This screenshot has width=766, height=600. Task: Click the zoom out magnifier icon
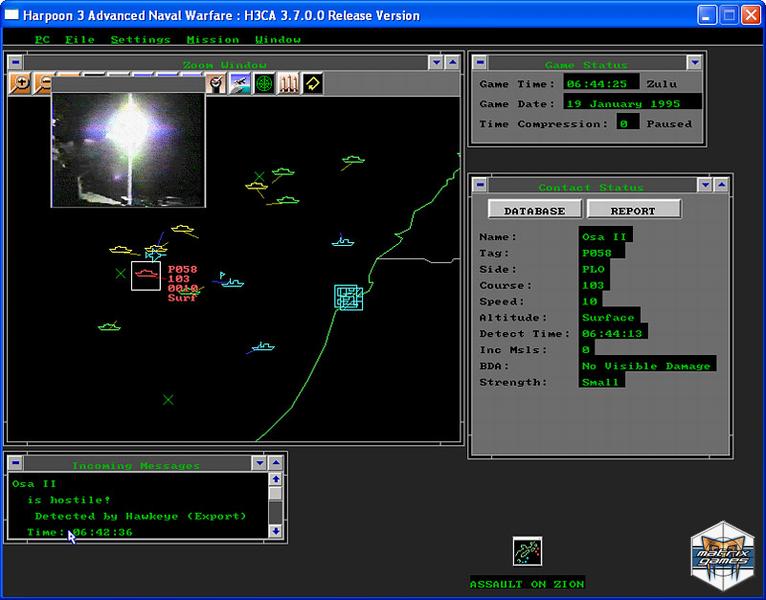coord(43,85)
